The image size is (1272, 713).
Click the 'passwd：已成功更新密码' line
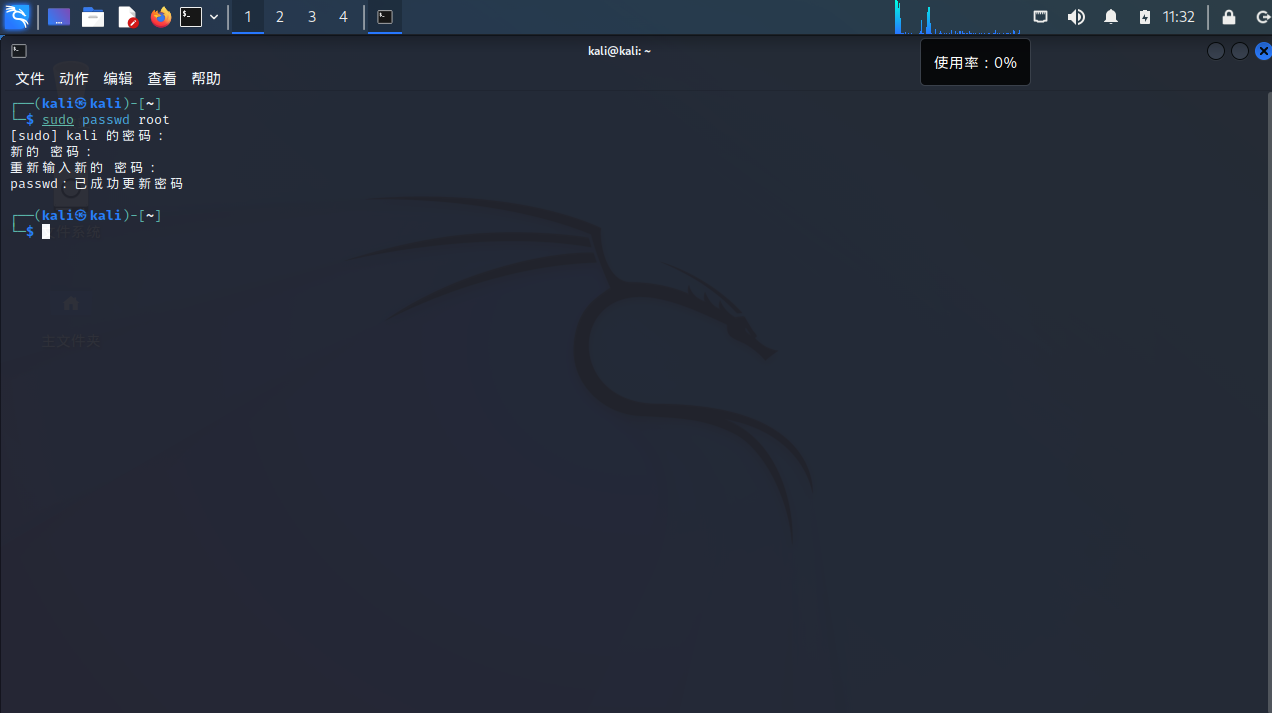[x=97, y=184]
